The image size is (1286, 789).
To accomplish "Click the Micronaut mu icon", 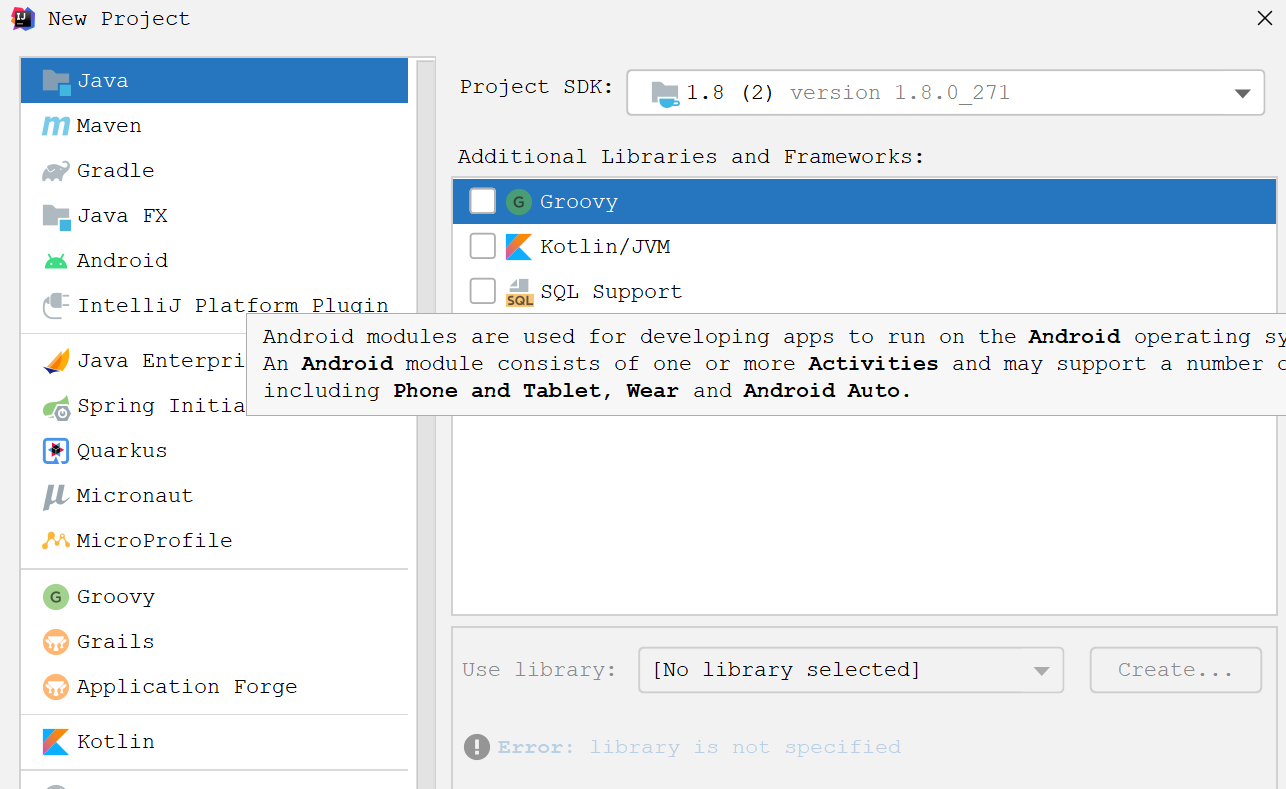I will [x=56, y=496].
